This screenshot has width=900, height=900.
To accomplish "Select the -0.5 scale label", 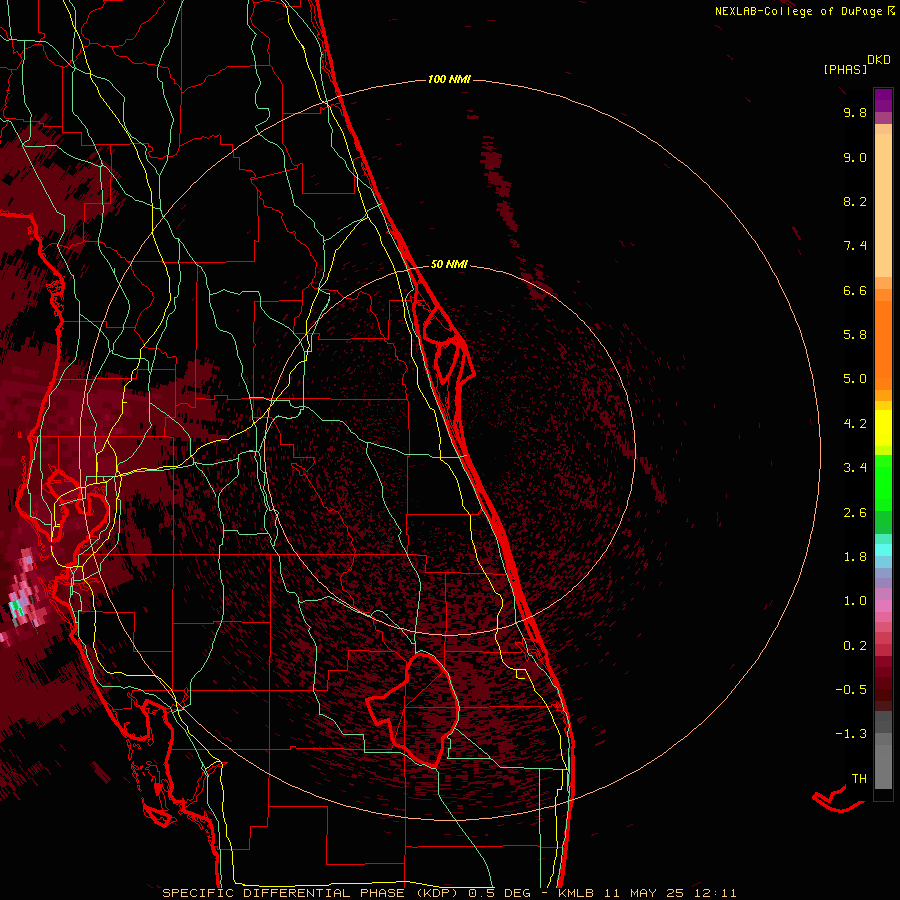I will pyautogui.click(x=851, y=690).
